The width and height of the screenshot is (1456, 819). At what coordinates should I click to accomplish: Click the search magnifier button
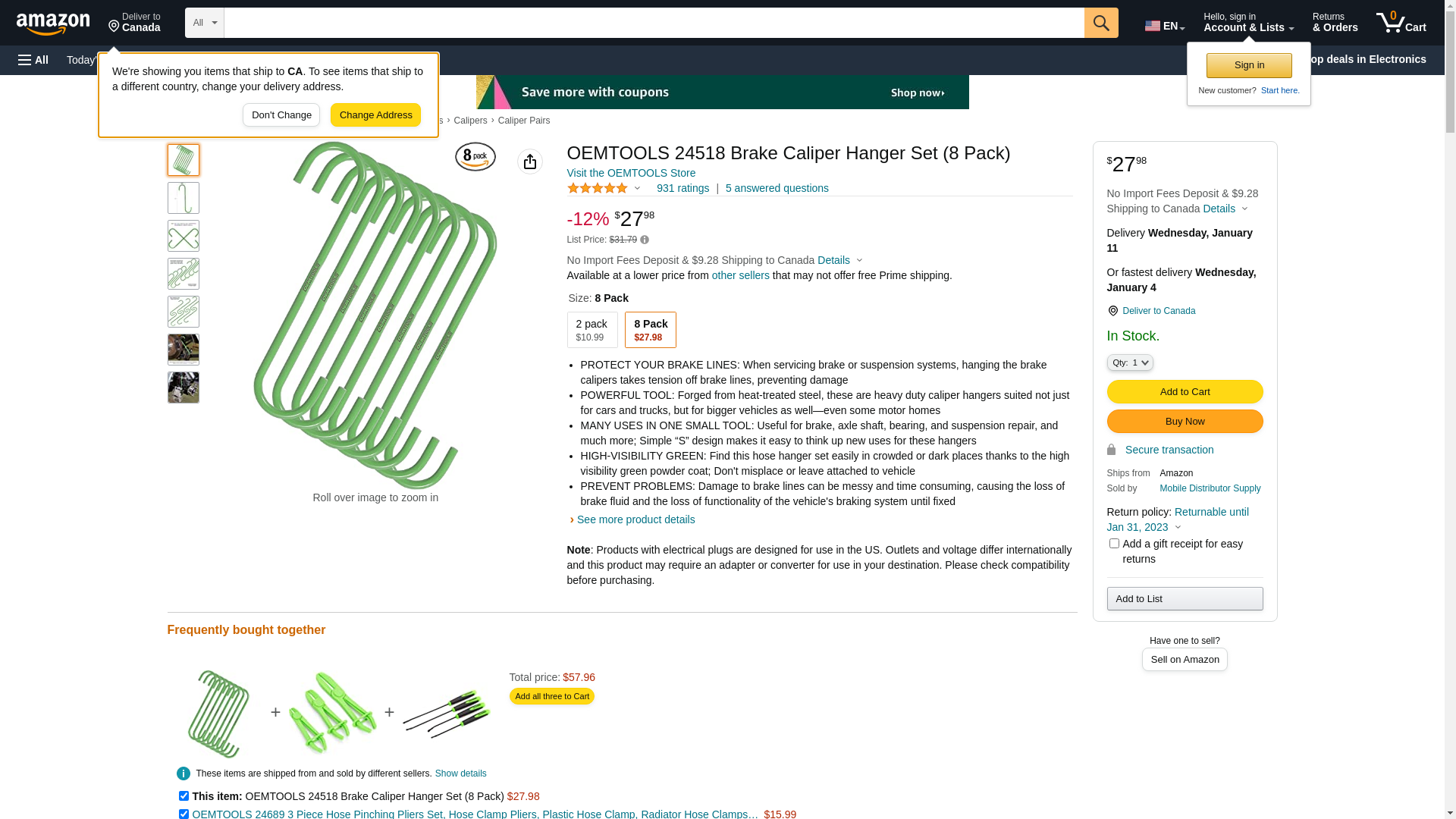point(1101,23)
